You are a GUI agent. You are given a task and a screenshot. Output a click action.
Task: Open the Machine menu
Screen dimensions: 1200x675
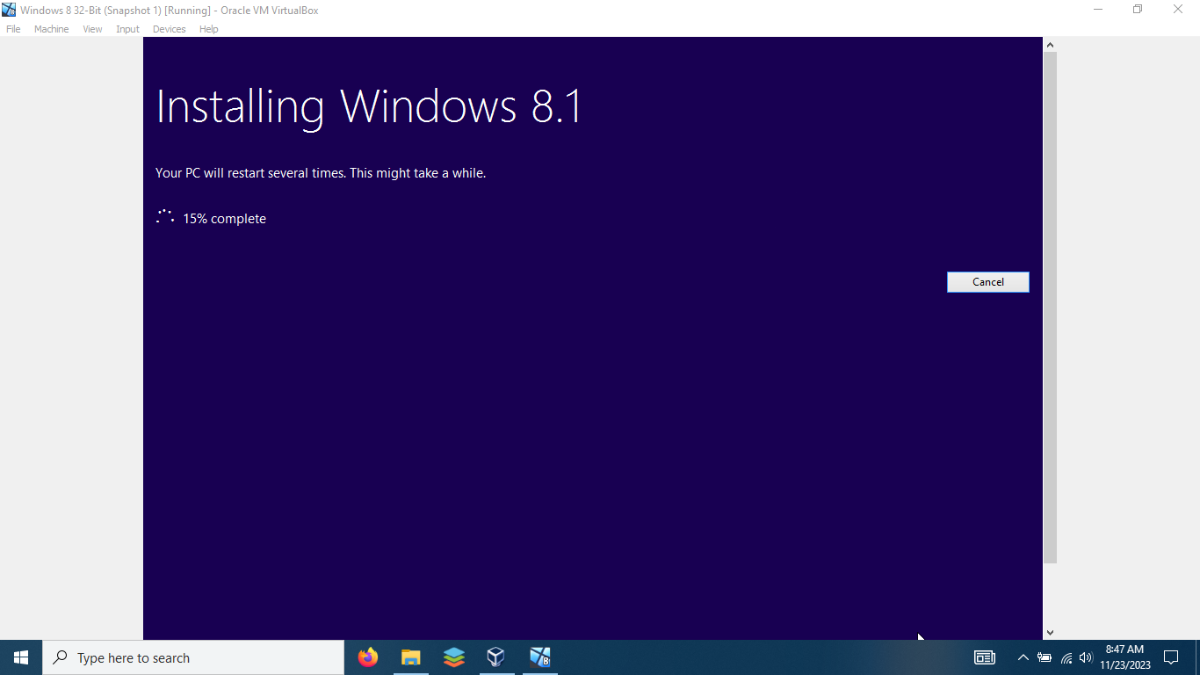[x=51, y=29]
